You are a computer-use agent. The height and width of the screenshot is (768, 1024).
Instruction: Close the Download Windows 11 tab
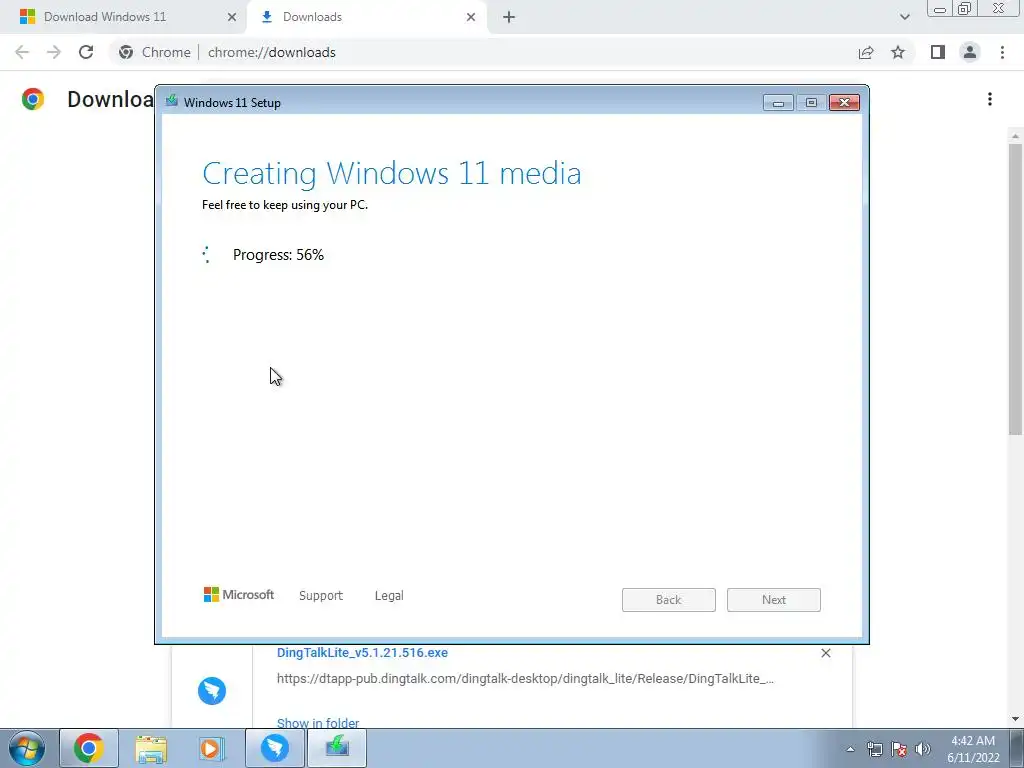point(232,17)
